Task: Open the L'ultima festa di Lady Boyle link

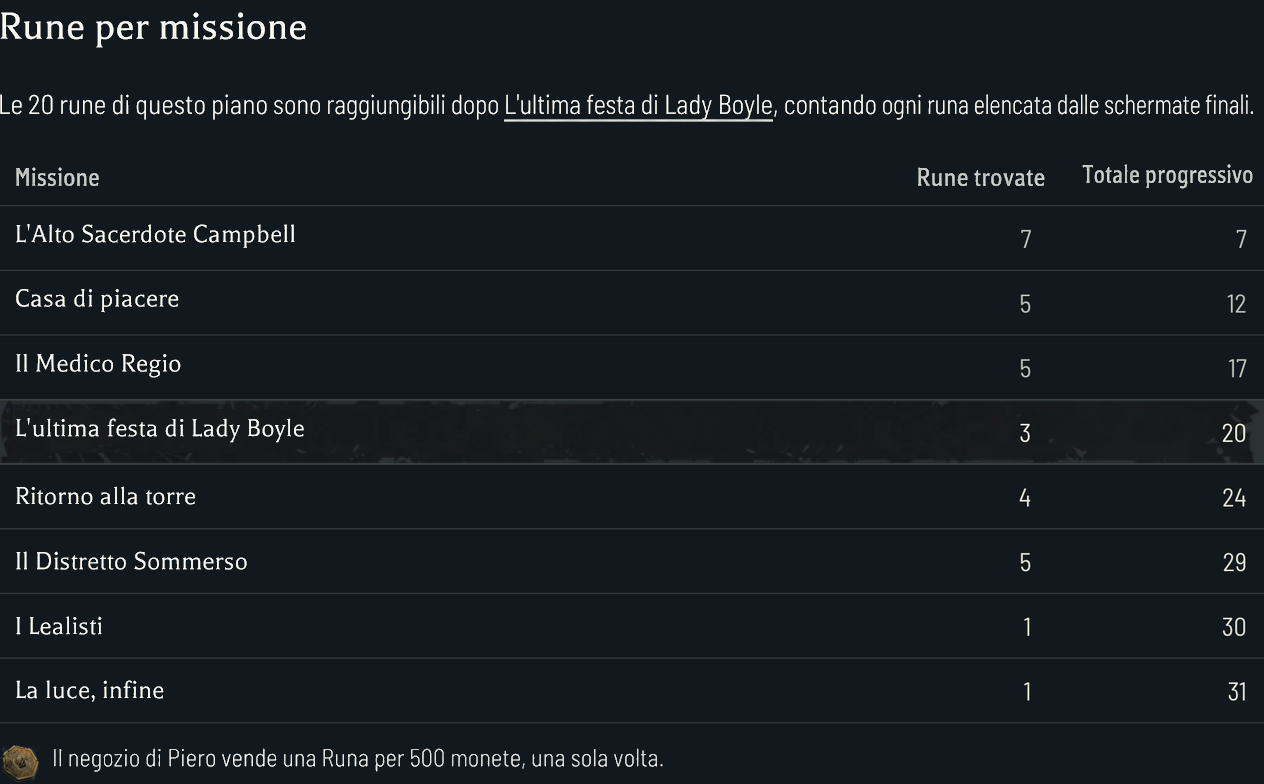Action: (638, 105)
